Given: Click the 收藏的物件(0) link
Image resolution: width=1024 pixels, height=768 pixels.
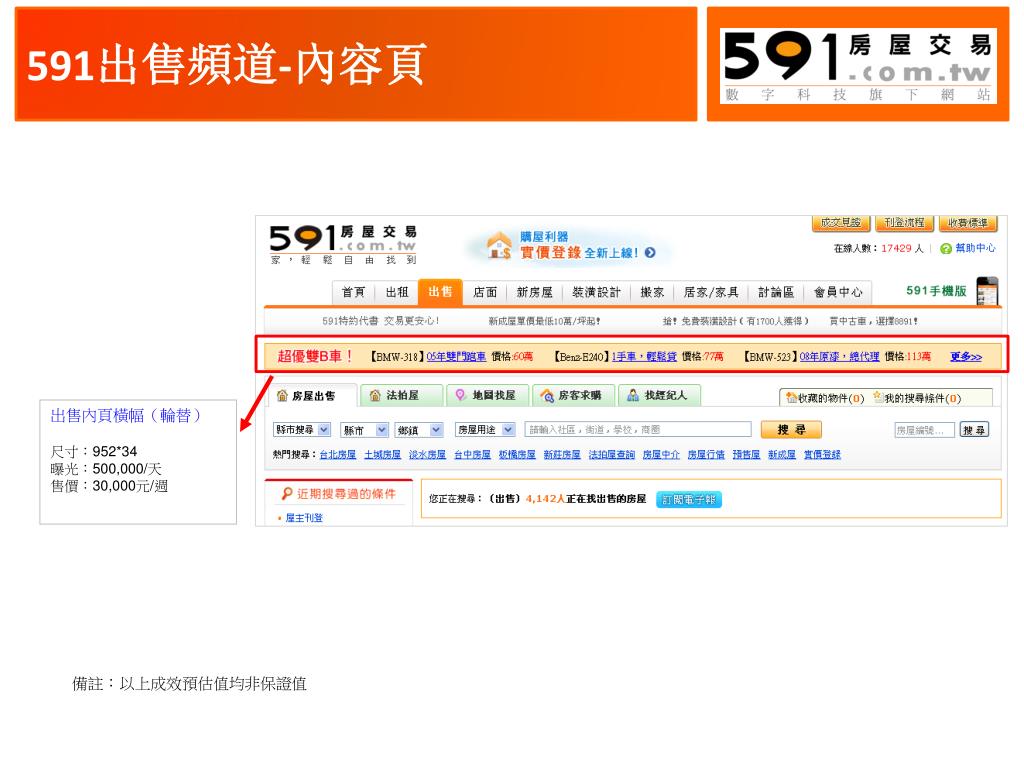Looking at the screenshot, I should pyautogui.click(x=831, y=398).
